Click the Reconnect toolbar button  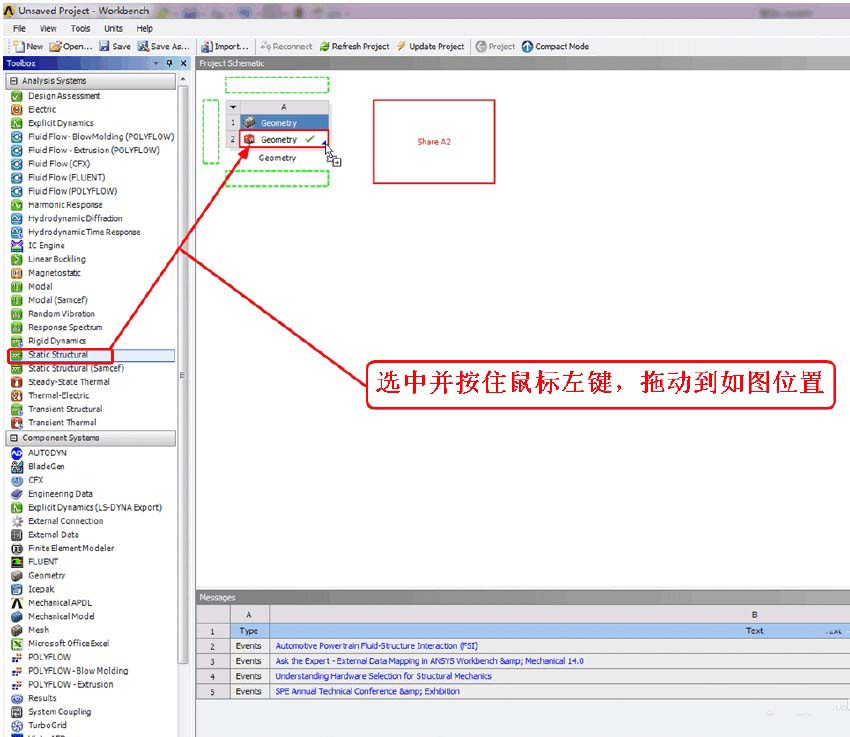(x=286, y=47)
